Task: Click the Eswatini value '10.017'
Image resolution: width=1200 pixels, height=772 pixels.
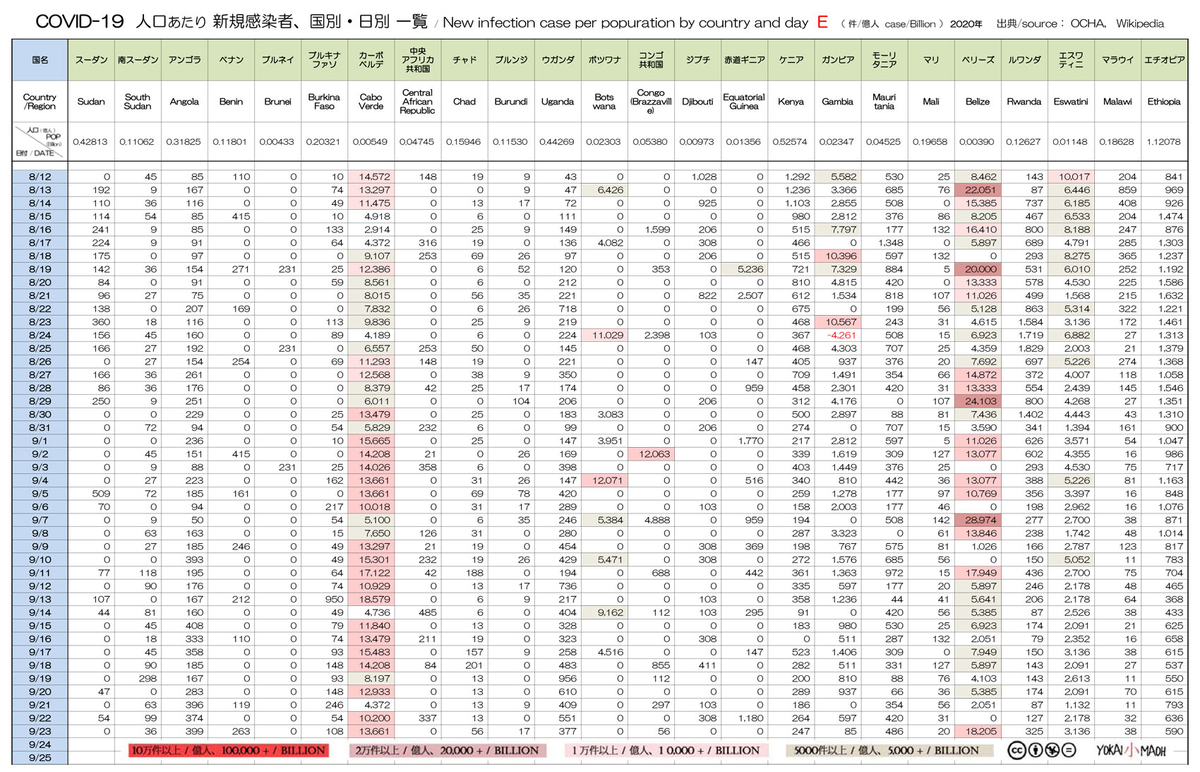Action: coord(1073,176)
